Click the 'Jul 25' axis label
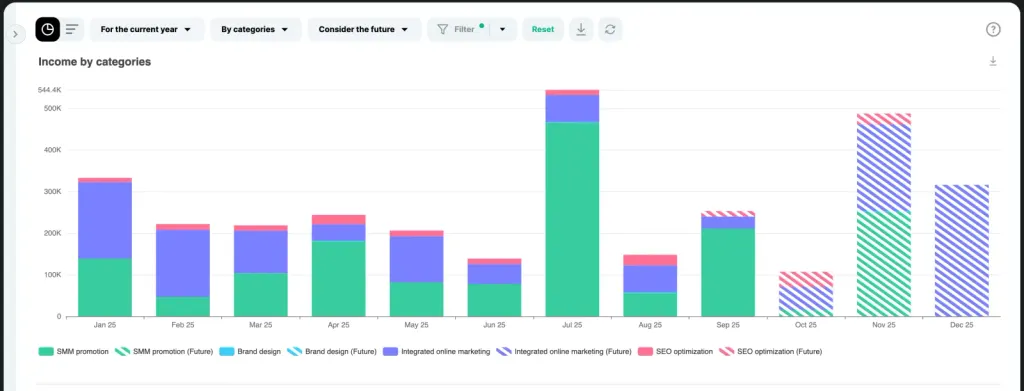Screen dimensions: 1024x391 [572, 324]
